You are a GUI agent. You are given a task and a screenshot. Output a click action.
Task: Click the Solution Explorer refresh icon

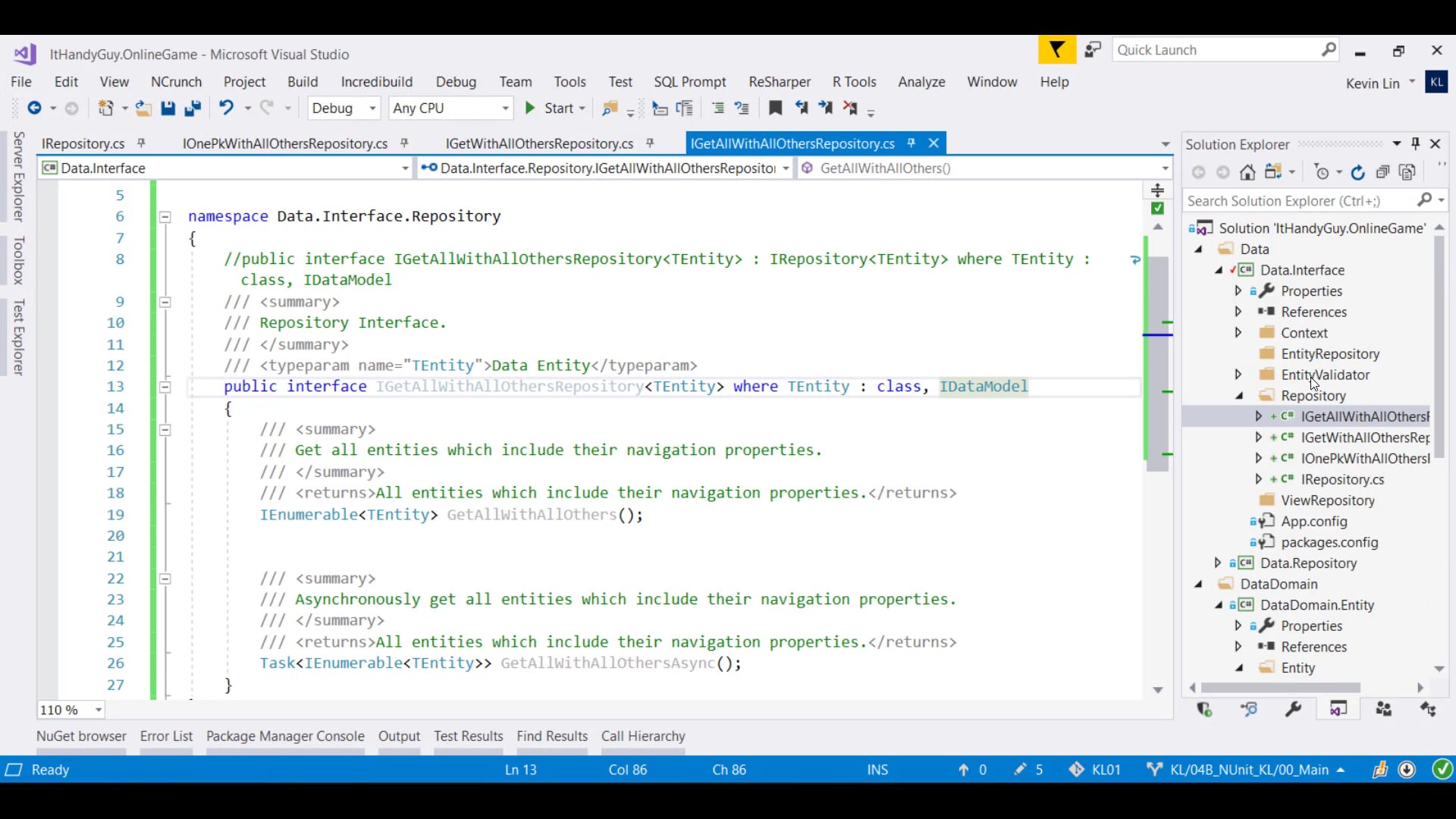pos(1357,173)
